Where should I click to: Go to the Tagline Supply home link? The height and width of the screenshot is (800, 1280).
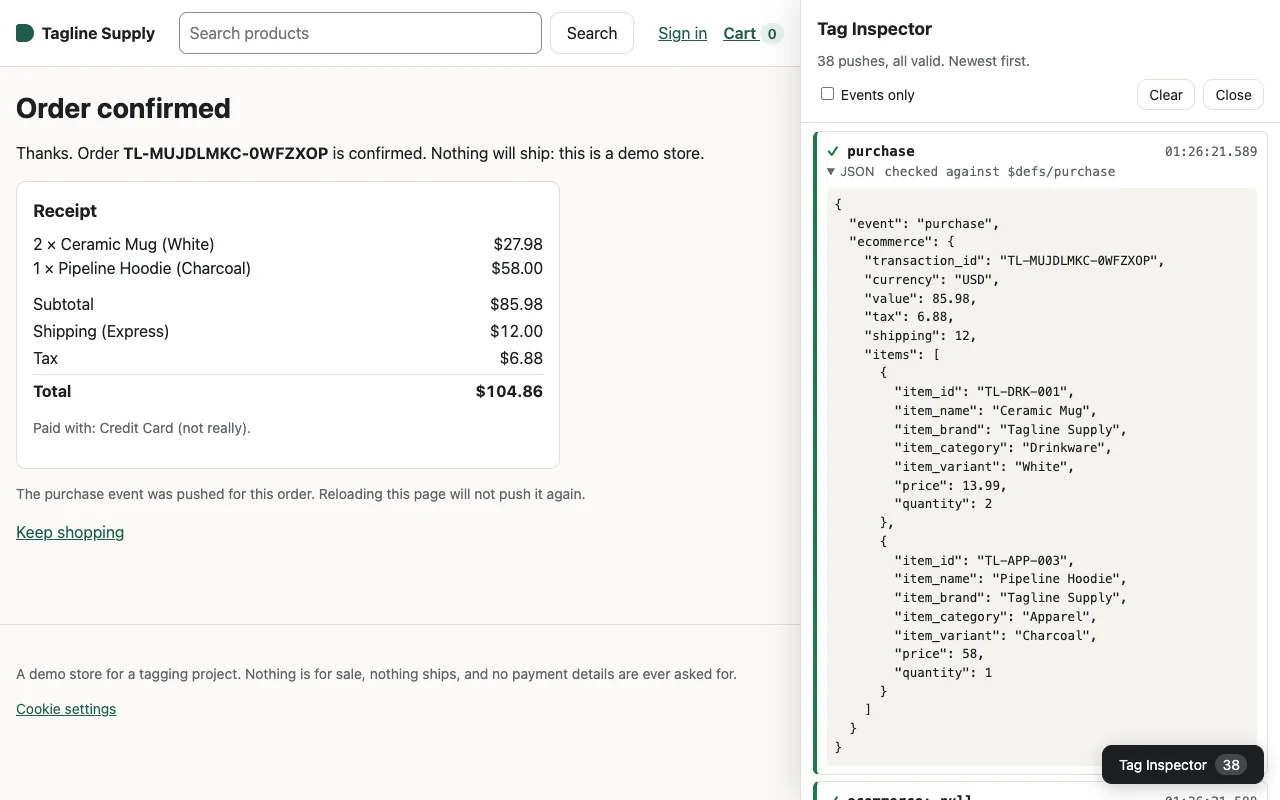[x=86, y=33]
